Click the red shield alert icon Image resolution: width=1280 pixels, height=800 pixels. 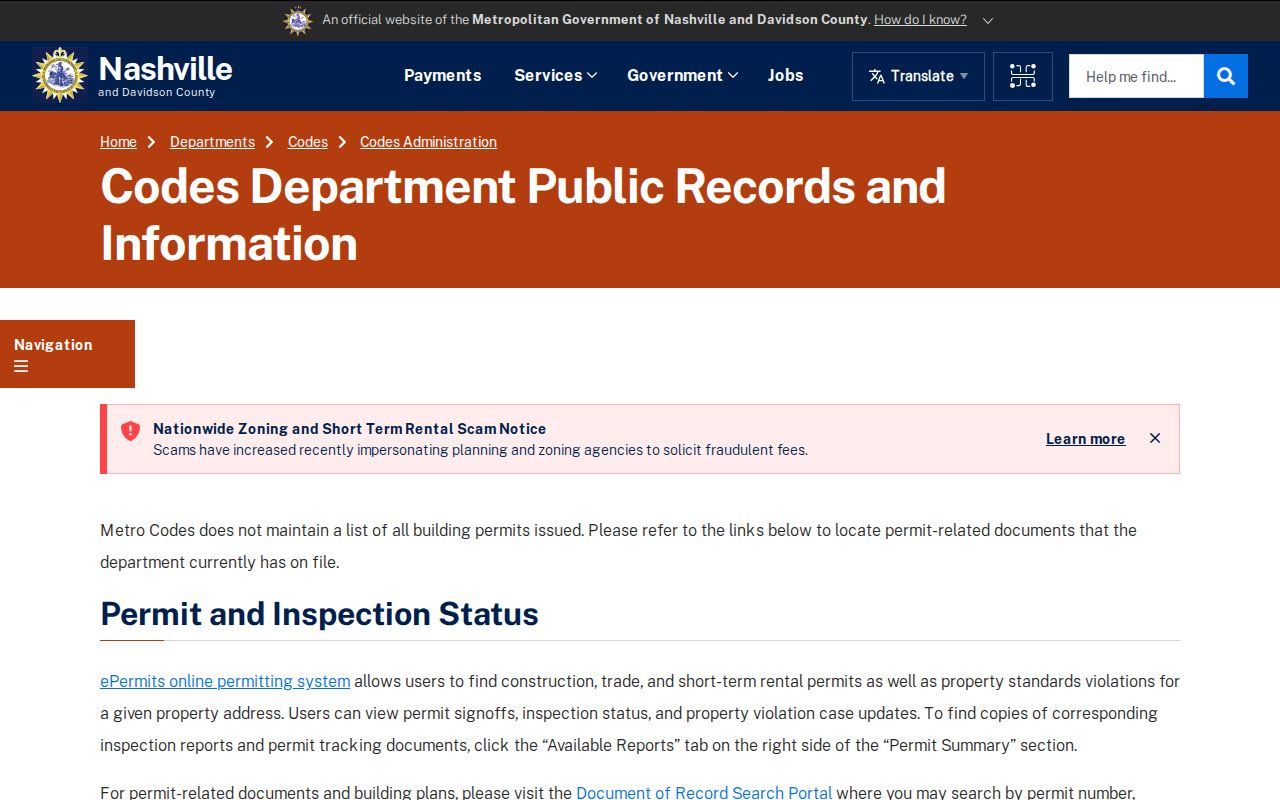pos(130,431)
